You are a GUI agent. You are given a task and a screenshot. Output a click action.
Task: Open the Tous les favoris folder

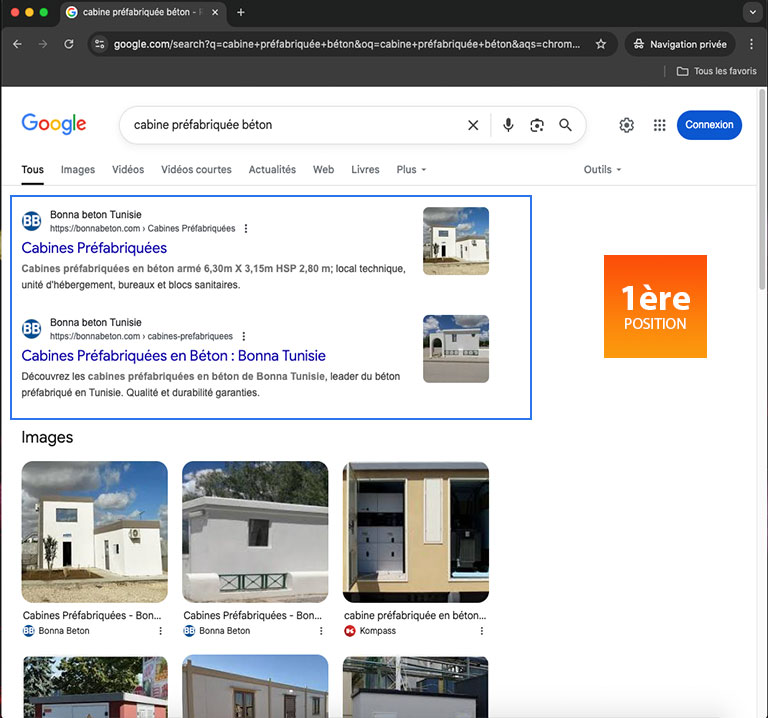click(717, 72)
